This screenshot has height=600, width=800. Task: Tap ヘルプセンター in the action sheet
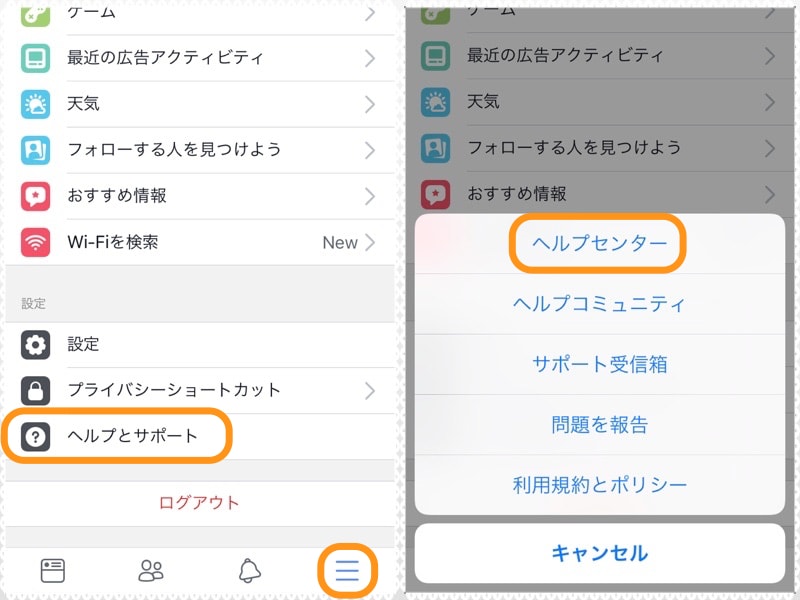click(598, 243)
